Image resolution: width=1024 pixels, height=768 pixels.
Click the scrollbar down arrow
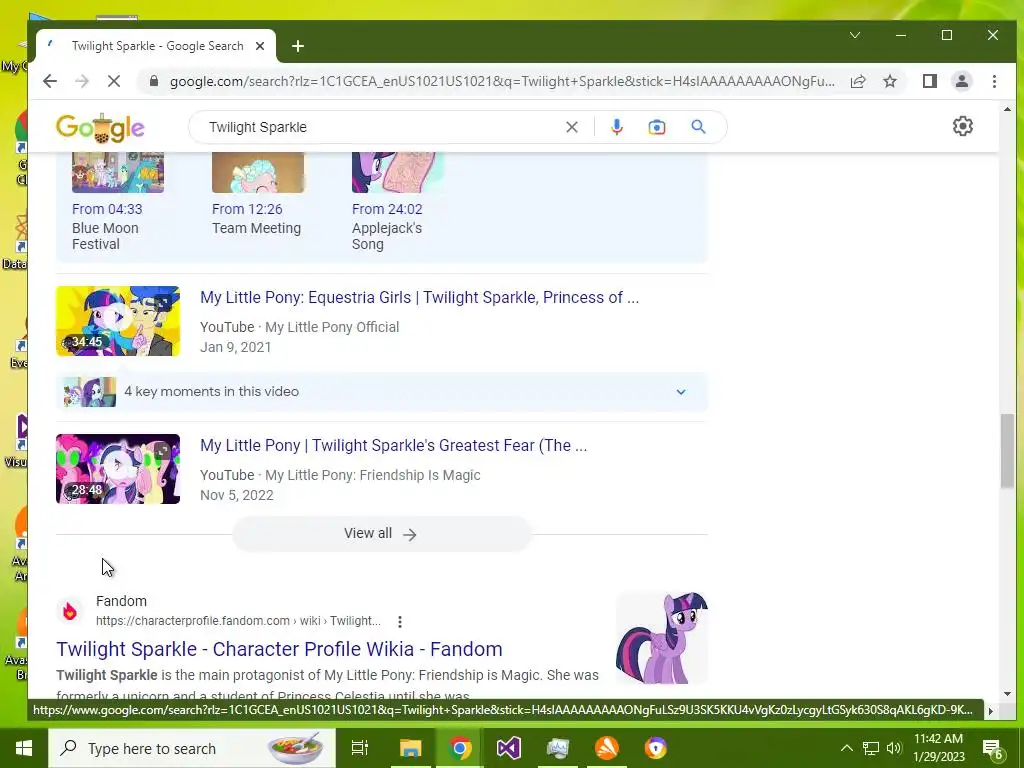click(x=1007, y=694)
